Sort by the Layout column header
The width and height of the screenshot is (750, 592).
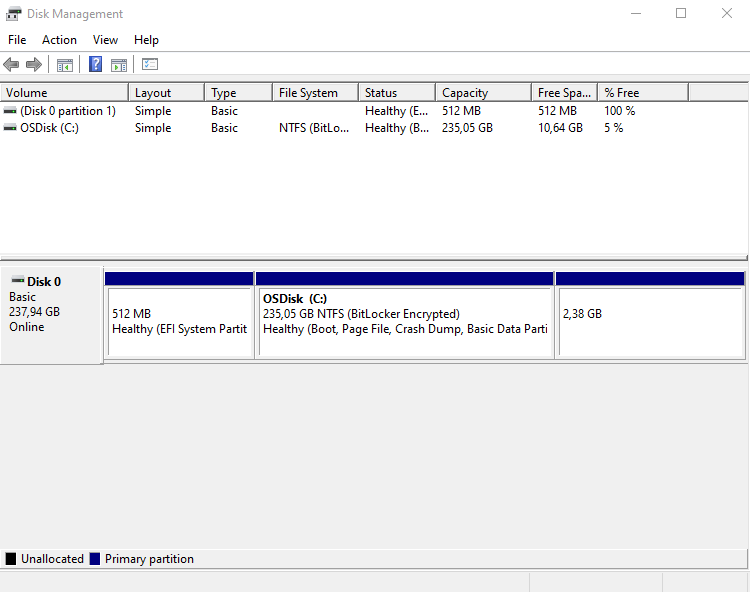pyautogui.click(x=166, y=92)
